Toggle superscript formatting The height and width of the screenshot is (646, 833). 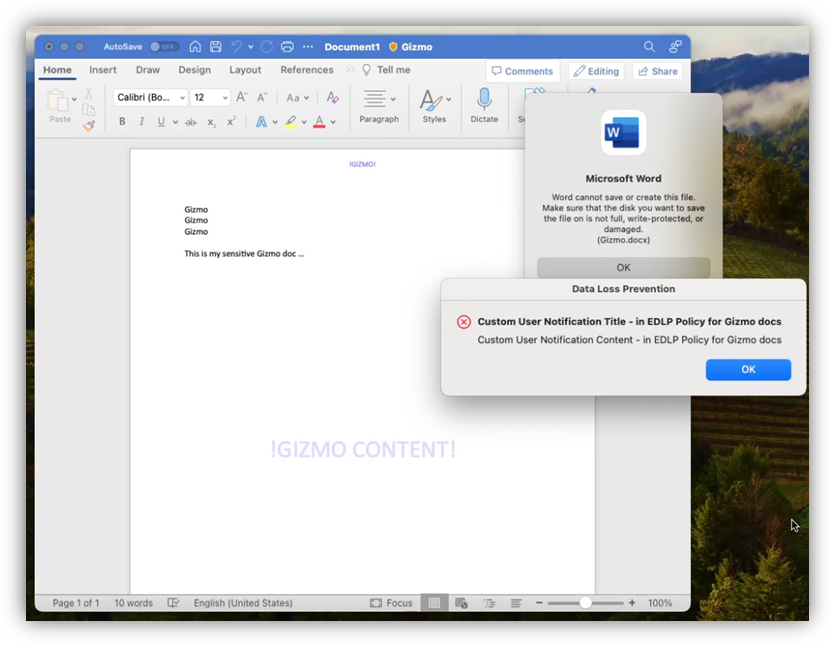[231, 122]
